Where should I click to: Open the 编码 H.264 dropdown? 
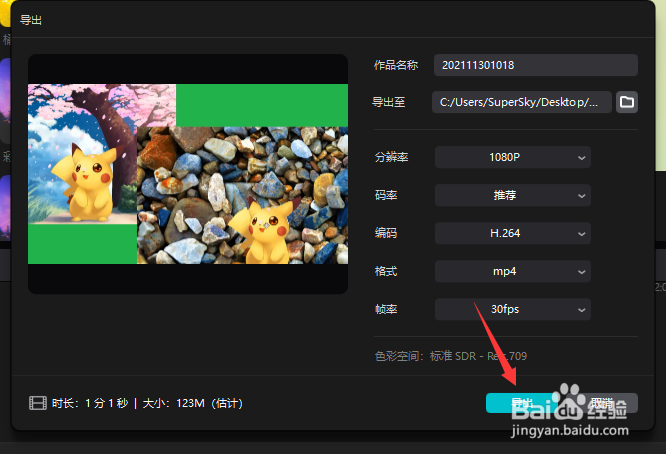(x=513, y=233)
